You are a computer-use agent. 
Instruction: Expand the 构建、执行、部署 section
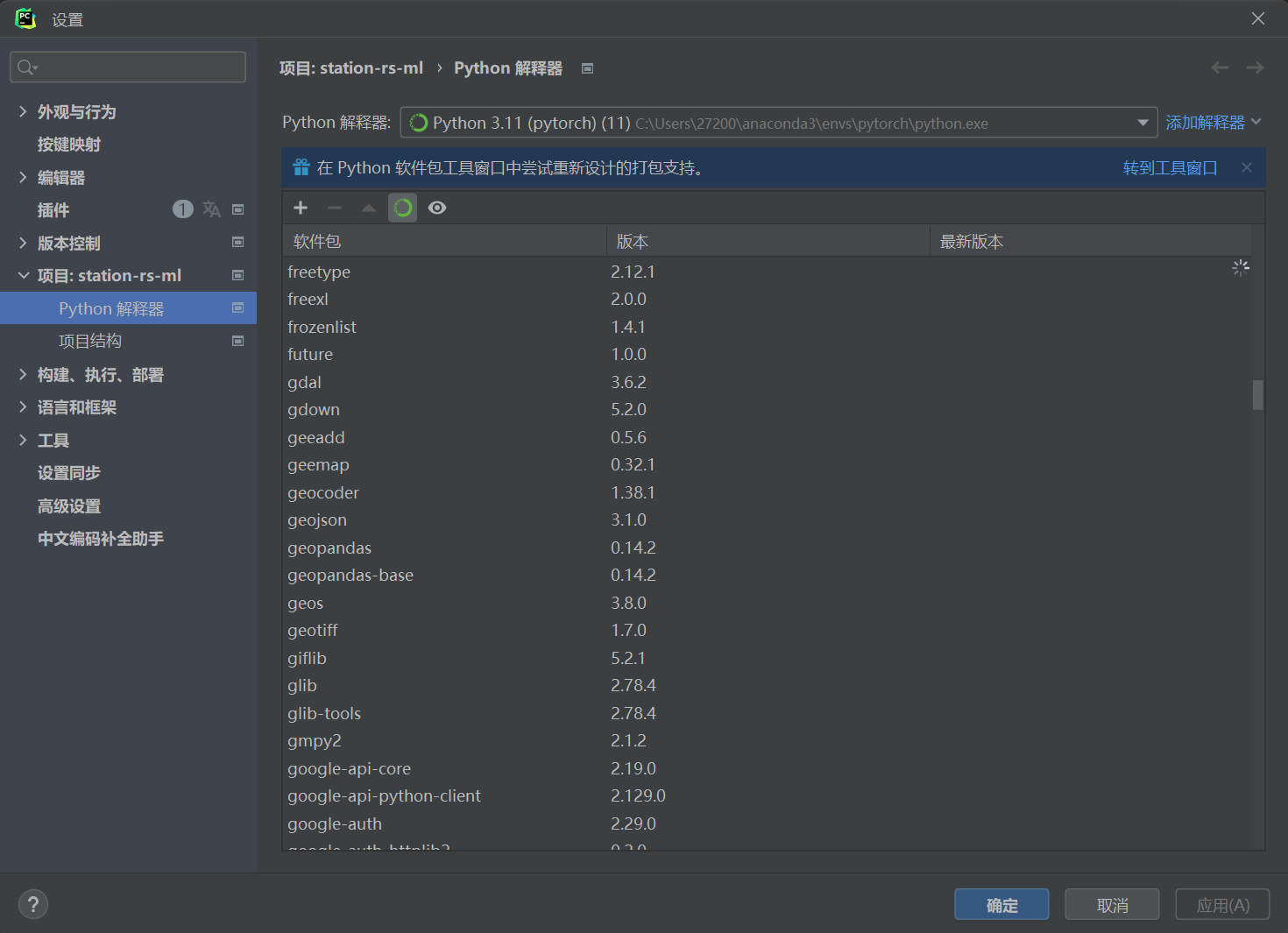(x=23, y=374)
